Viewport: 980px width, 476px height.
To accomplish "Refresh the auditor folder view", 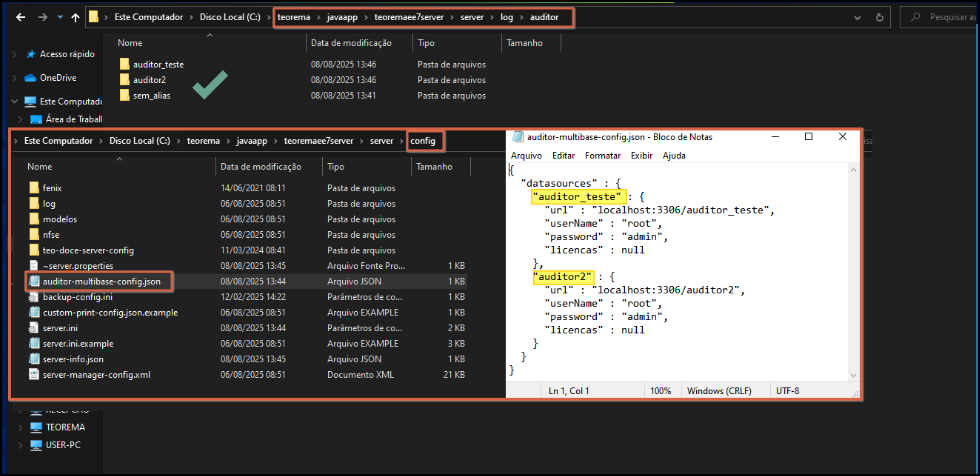I will pos(880,17).
